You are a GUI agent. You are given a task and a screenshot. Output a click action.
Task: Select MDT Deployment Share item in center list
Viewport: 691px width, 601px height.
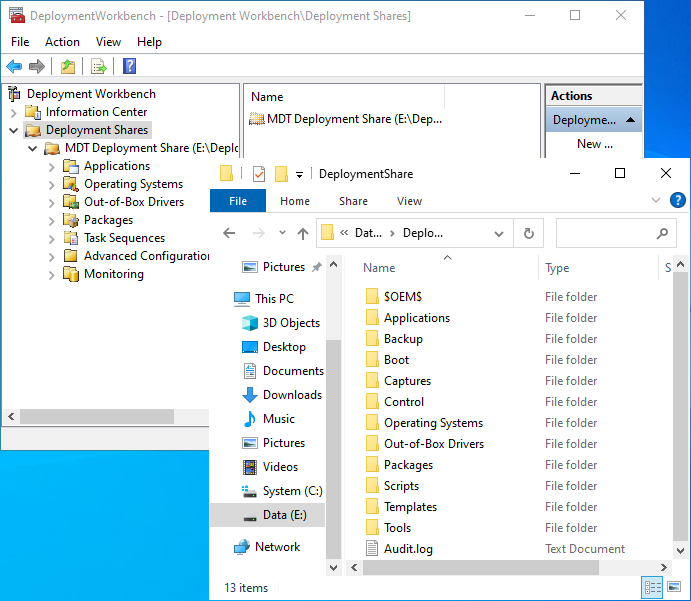(x=346, y=119)
